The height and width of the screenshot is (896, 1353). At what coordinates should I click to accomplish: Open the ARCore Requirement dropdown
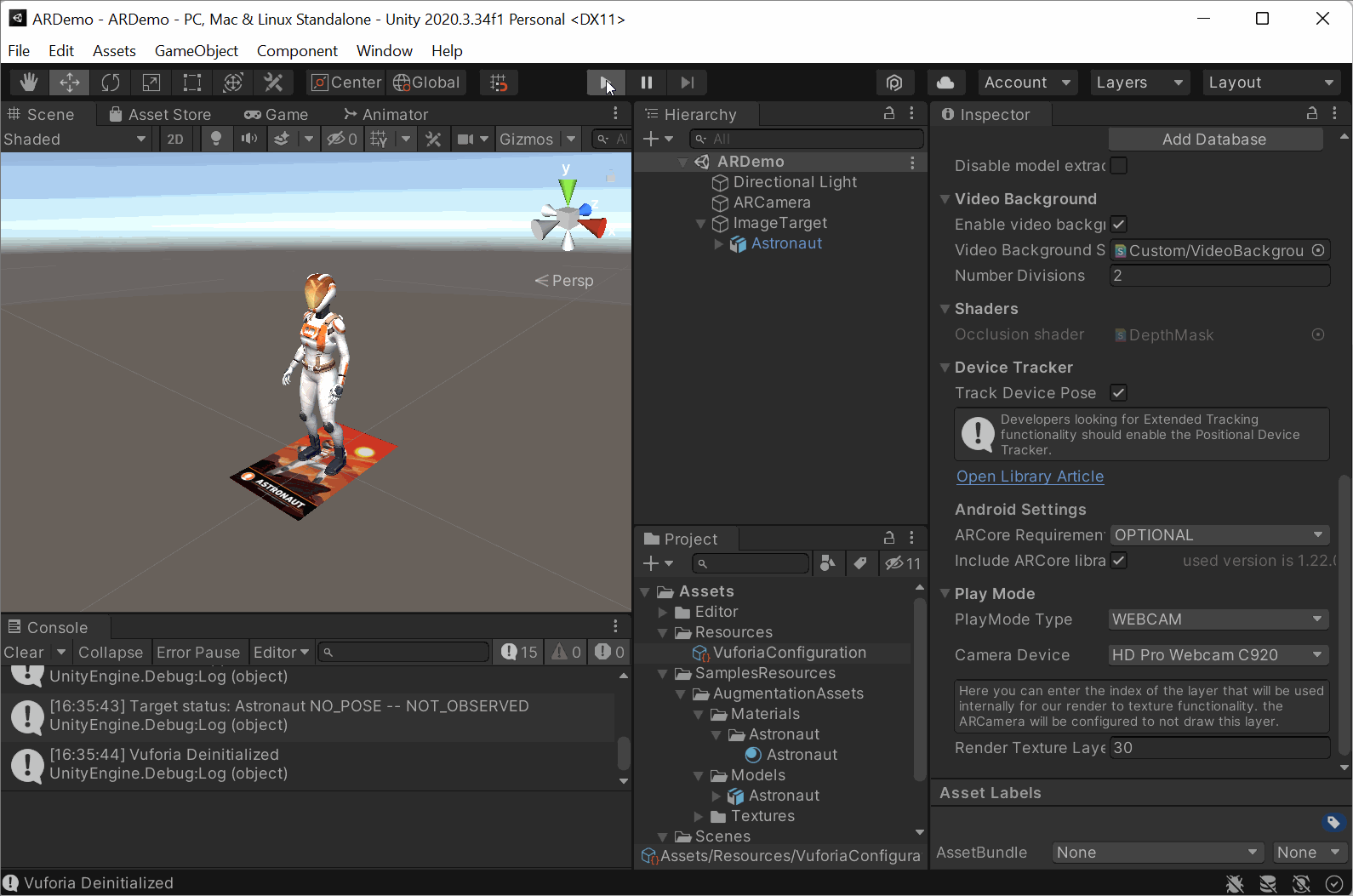click(x=1219, y=535)
